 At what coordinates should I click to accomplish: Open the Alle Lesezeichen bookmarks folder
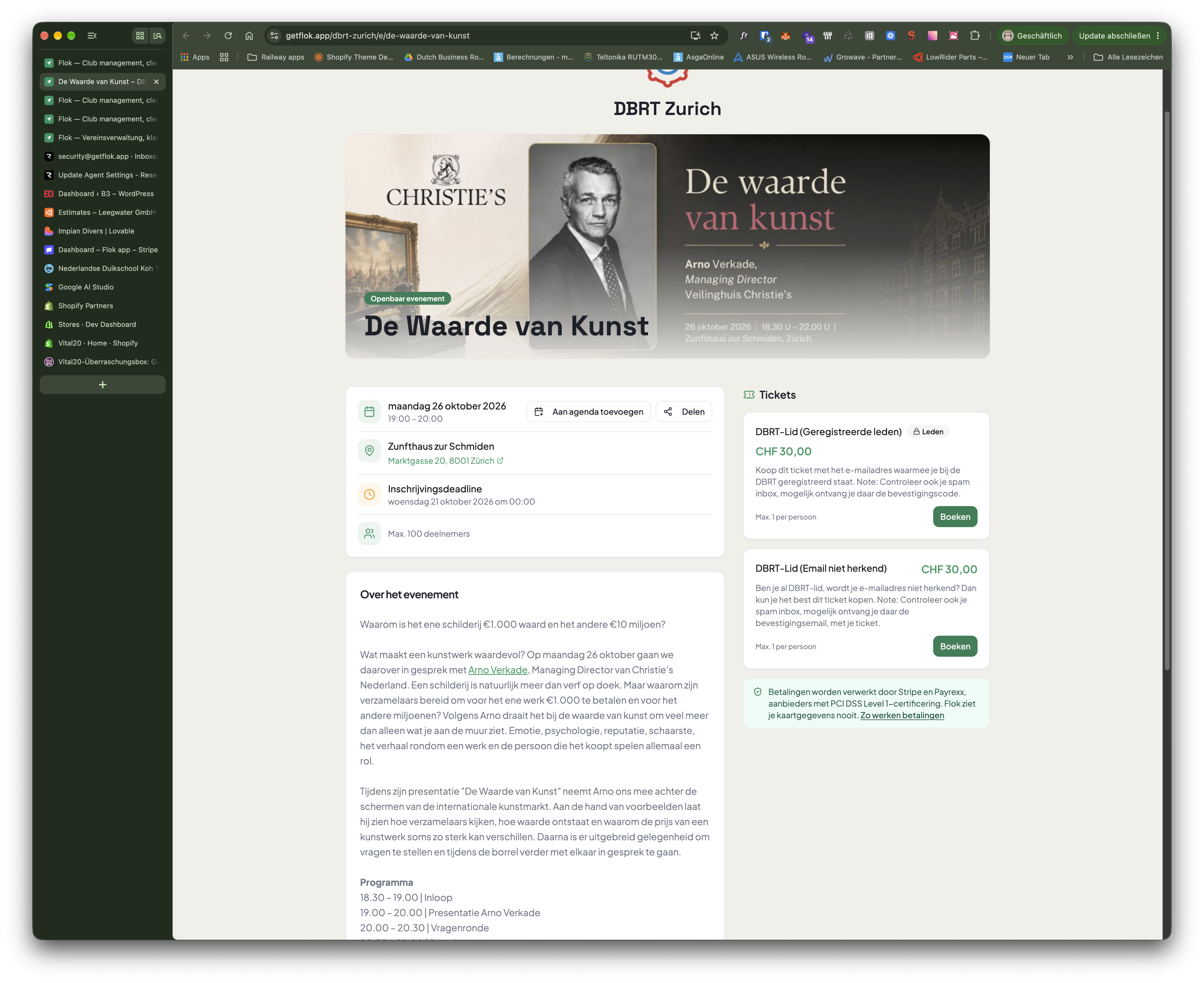[x=1128, y=57]
